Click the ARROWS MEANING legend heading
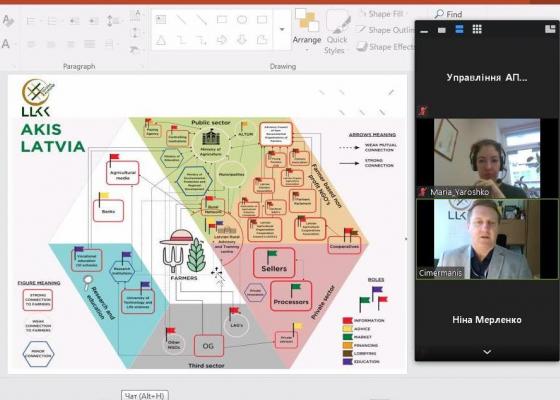The height and width of the screenshot is (400, 560). click(372, 135)
